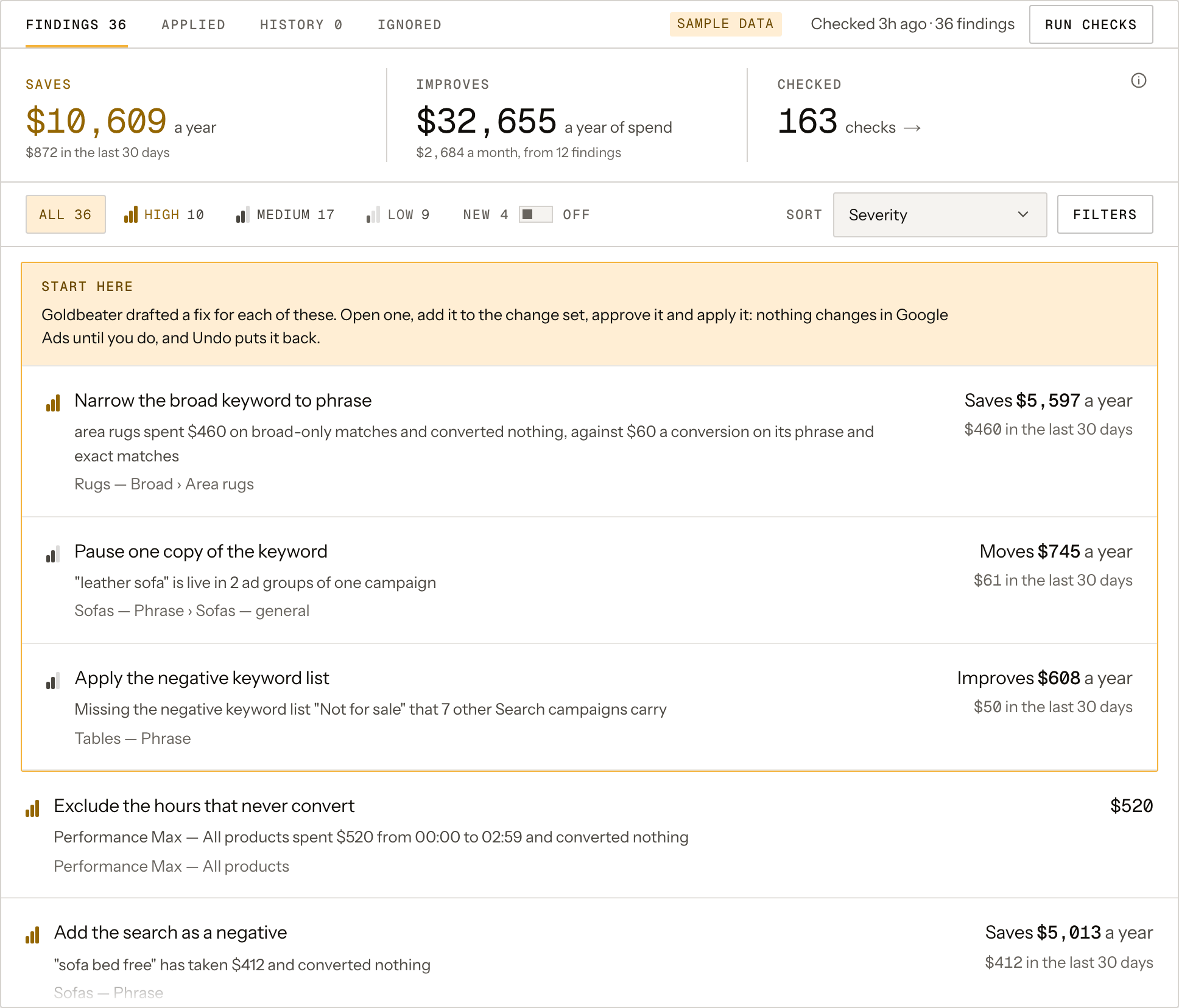
Task: Open the Applied tab
Action: click(193, 25)
